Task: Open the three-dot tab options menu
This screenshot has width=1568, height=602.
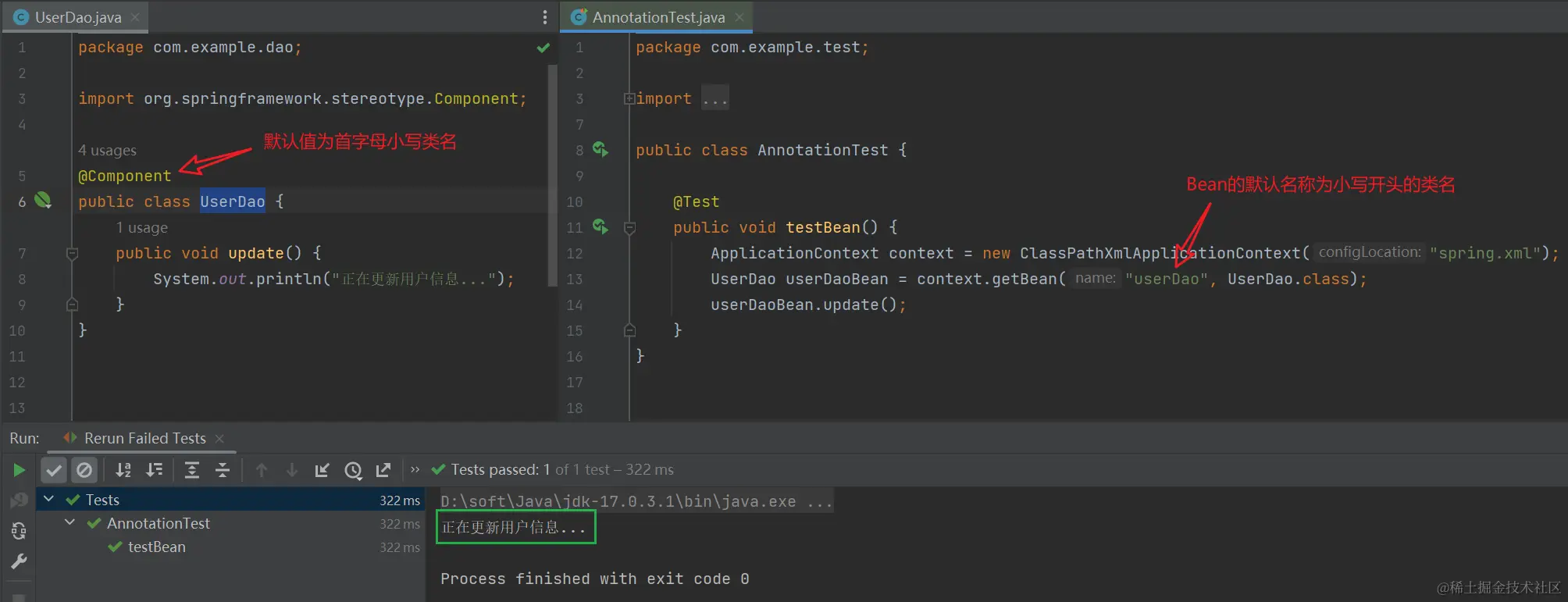Action: click(x=545, y=17)
